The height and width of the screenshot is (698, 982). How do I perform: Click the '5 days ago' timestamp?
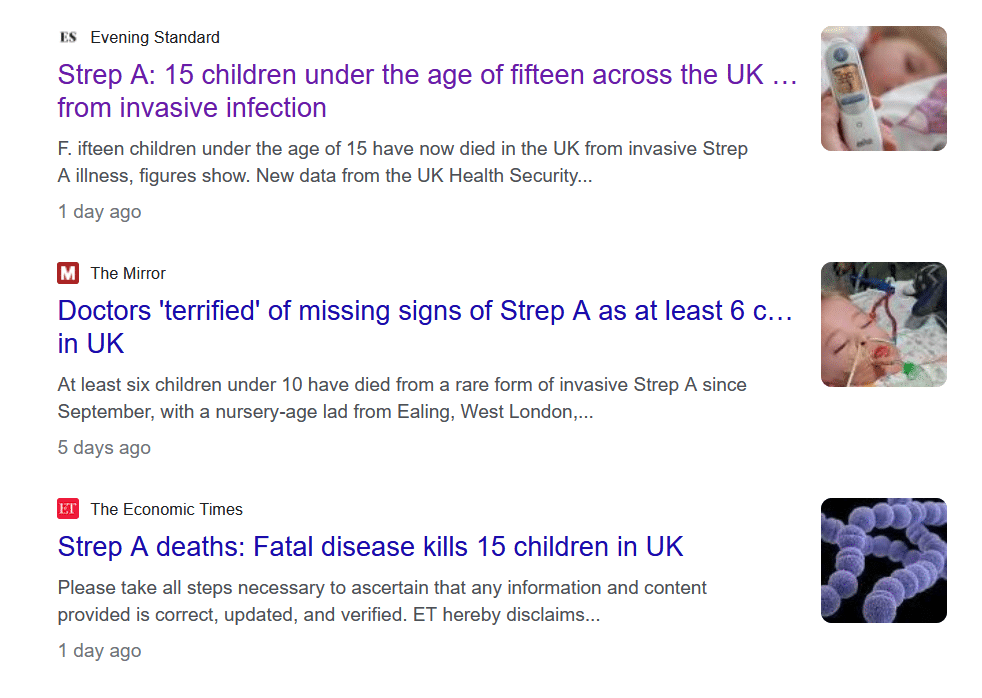[x=104, y=448]
